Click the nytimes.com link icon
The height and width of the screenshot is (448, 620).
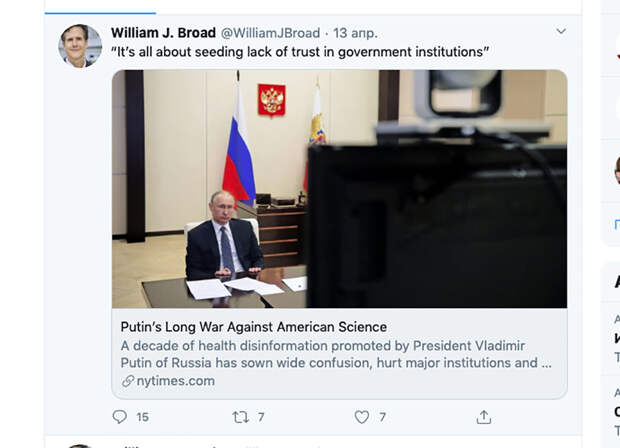point(128,381)
